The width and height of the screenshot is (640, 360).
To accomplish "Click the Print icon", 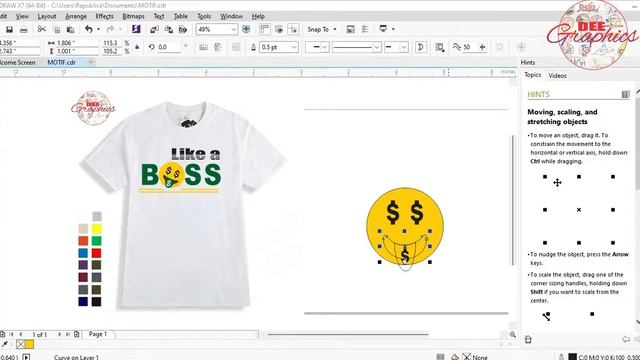I will pyautogui.click(x=24, y=29).
